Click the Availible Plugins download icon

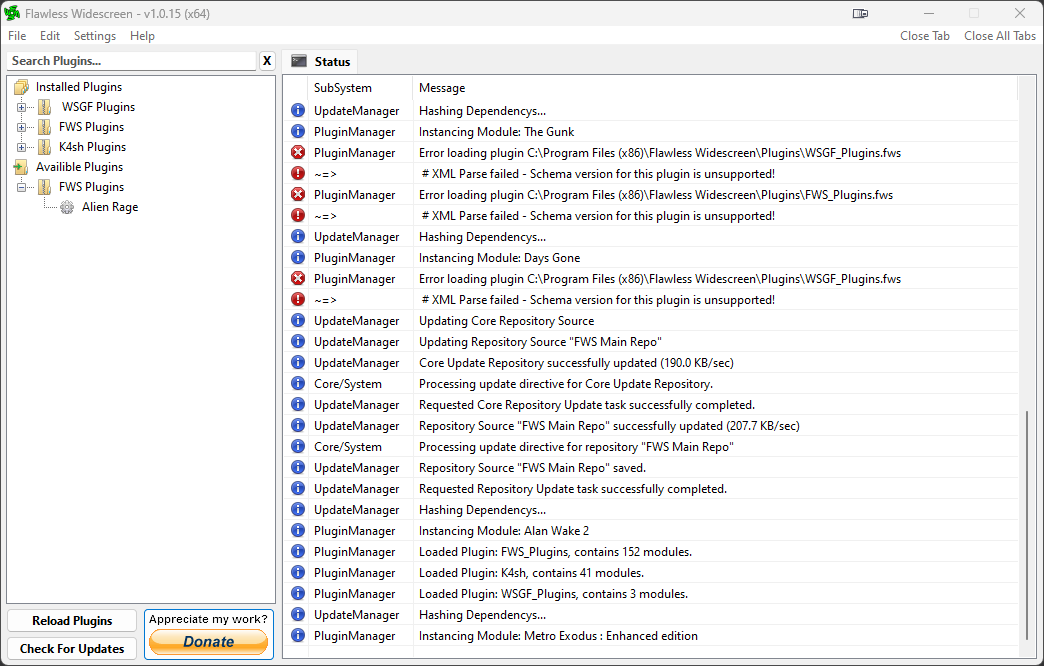[x=21, y=167]
